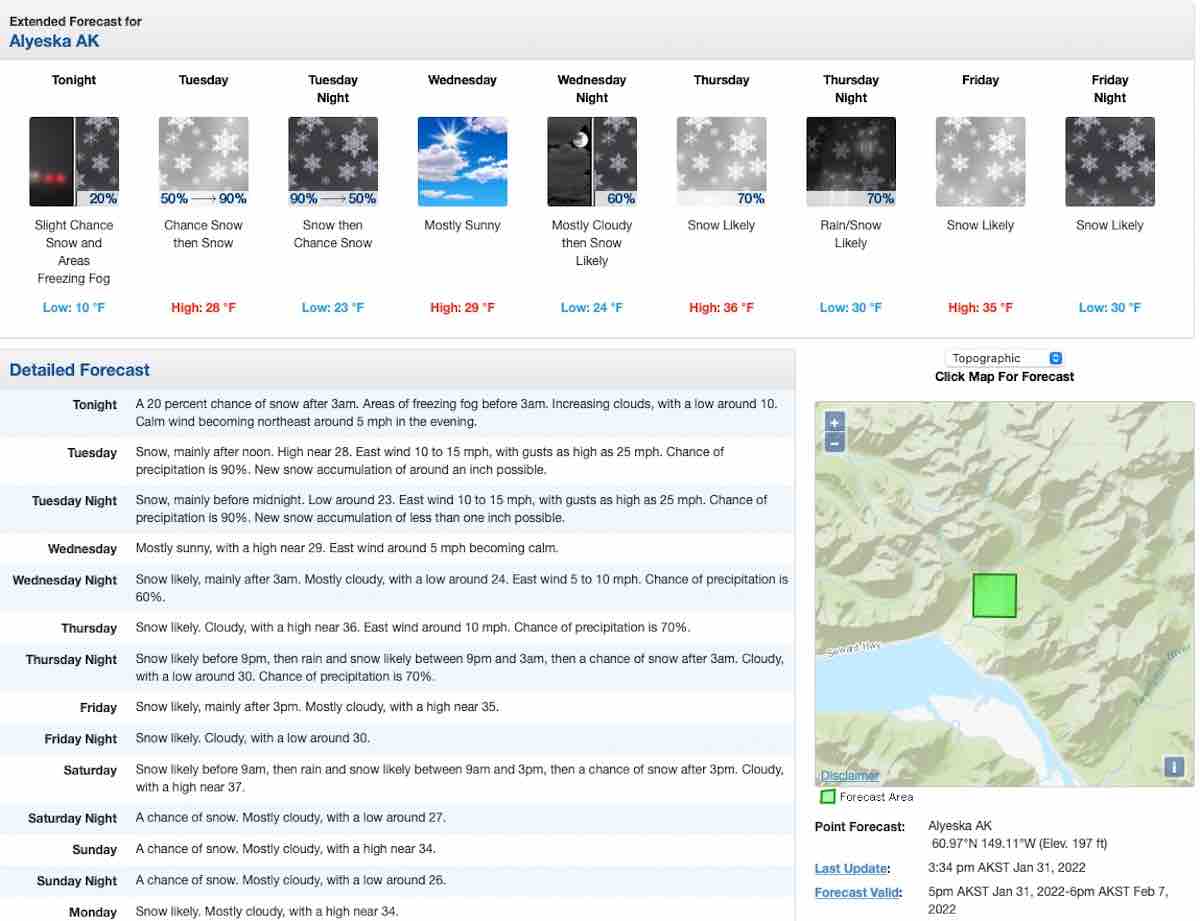Screen dimensions: 1200x921
Task: Open the map info button
Action: tap(1174, 767)
